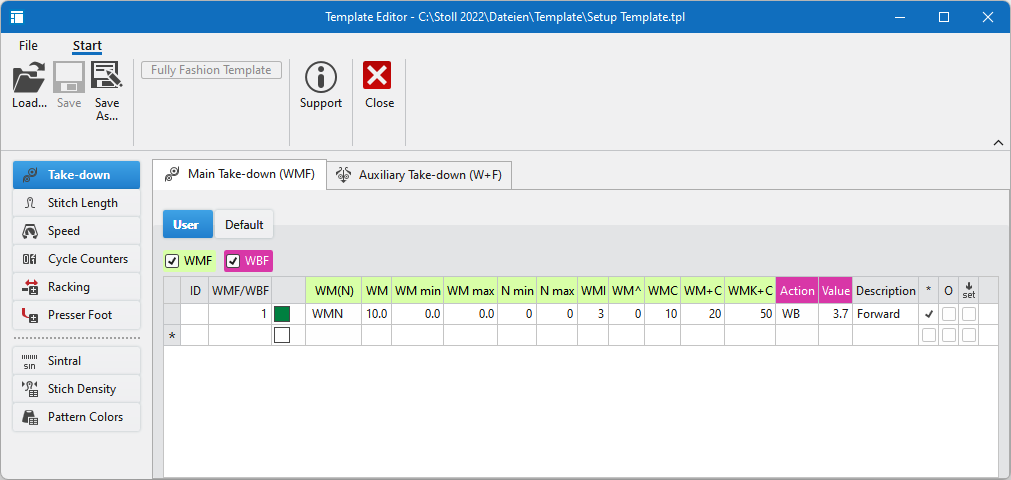The width and height of the screenshot is (1011, 480).
Task: Open the Support info icon
Action: pyautogui.click(x=320, y=78)
